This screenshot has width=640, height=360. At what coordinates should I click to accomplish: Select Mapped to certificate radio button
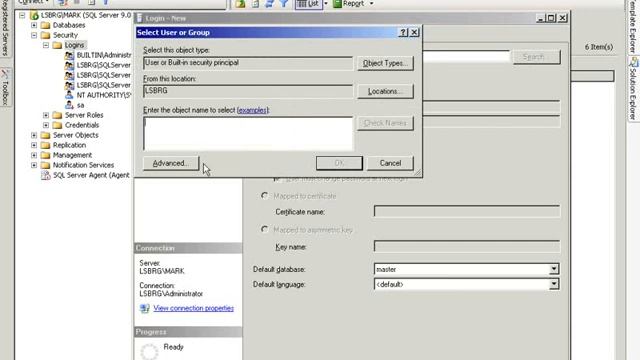(264, 196)
